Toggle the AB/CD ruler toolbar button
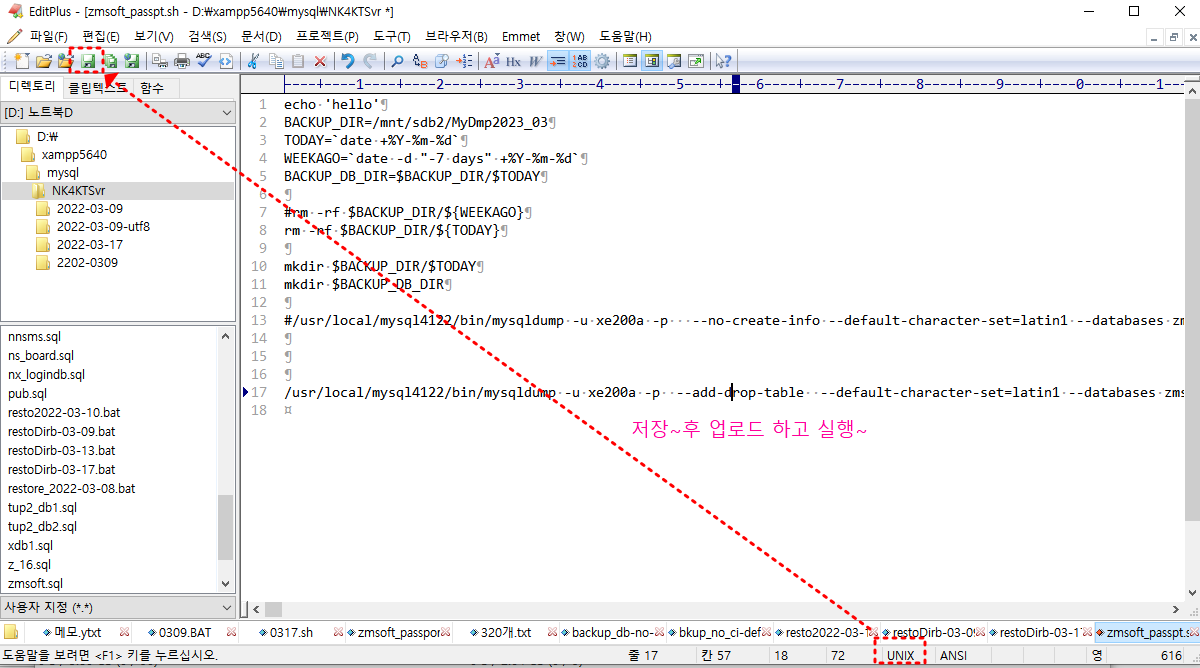Image resolution: width=1200 pixels, height=668 pixels. (x=580, y=61)
